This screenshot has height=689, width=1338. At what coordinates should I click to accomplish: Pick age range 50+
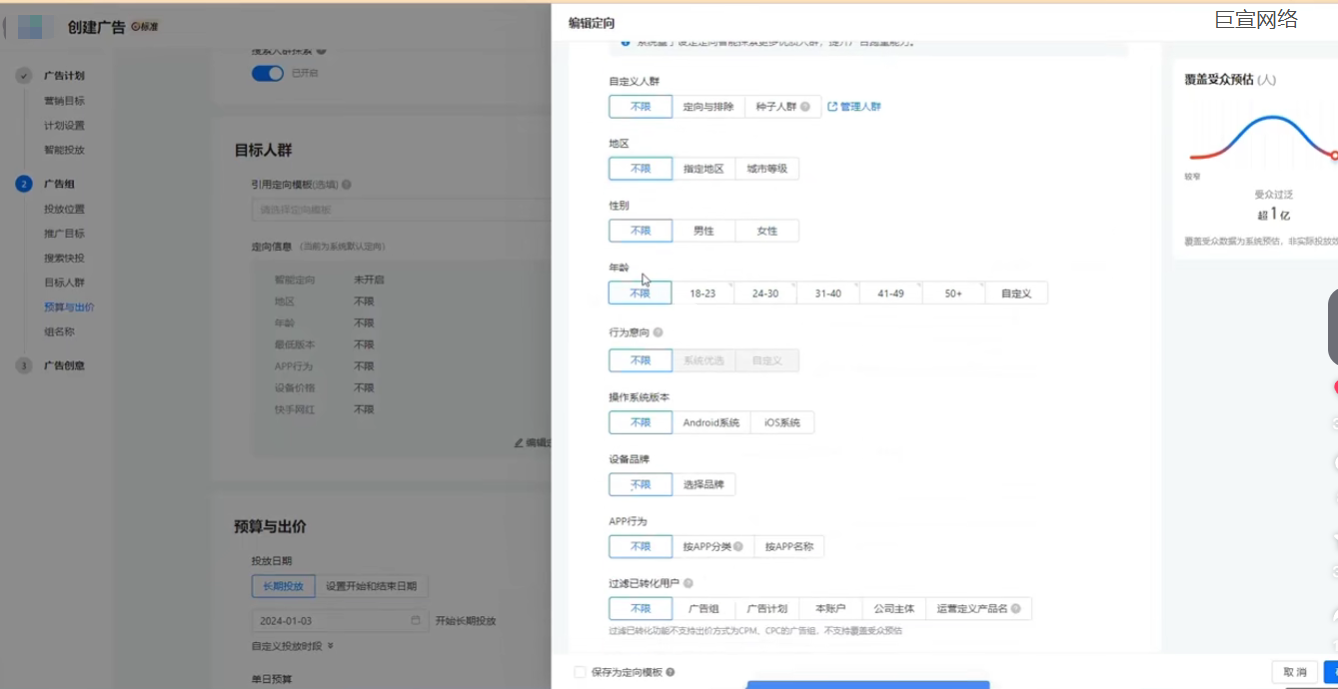click(x=953, y=294)
